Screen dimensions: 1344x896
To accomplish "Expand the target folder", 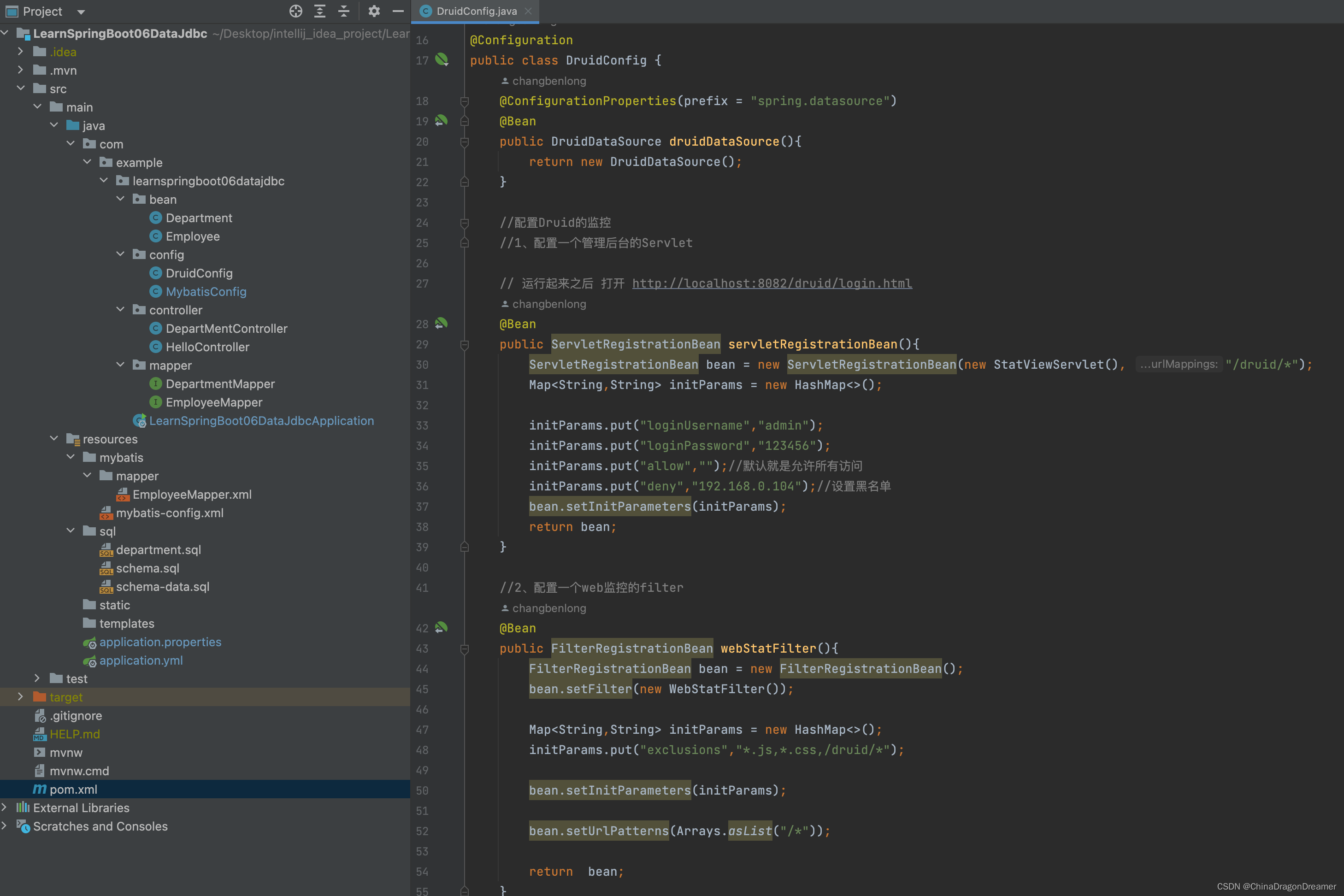I will 21,696.
